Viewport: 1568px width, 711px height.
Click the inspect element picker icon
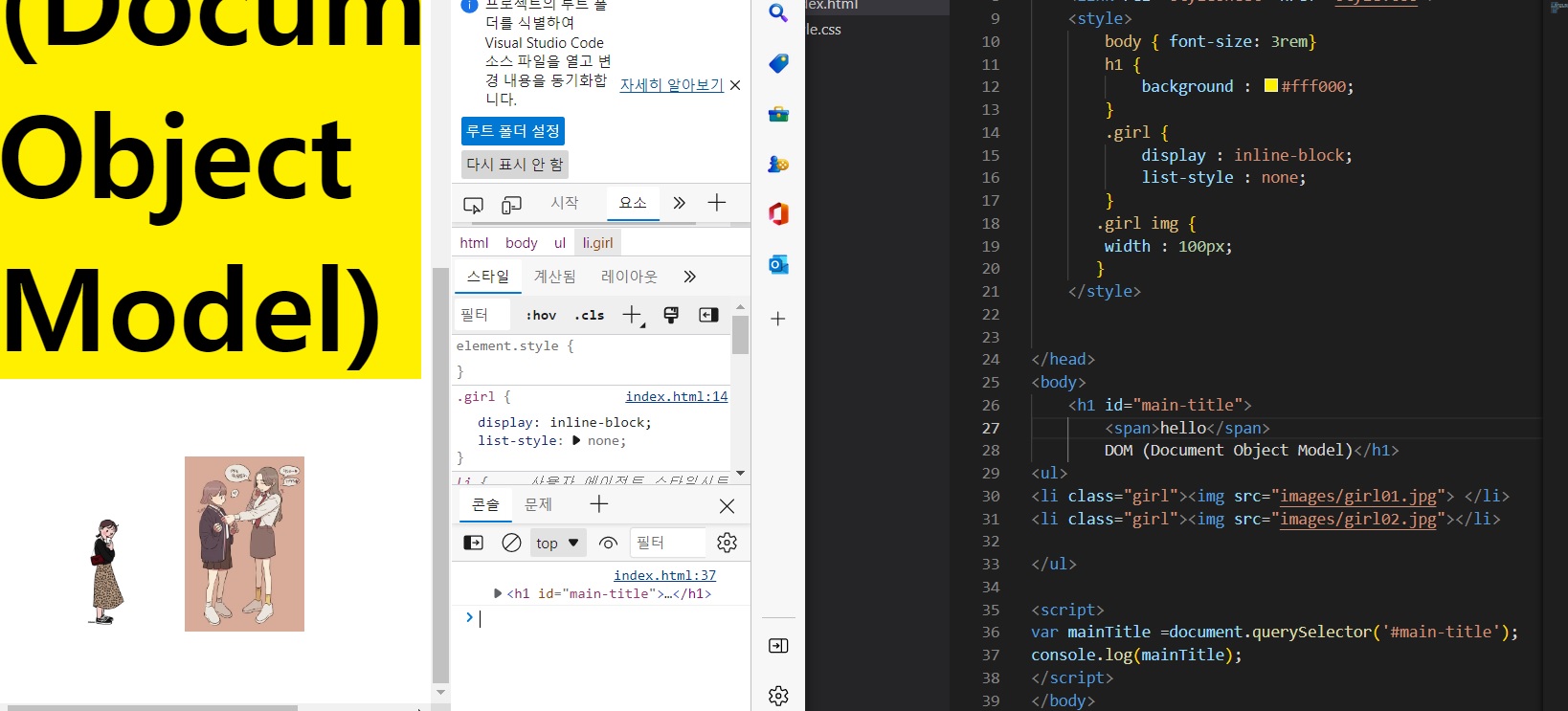(473, 204)
